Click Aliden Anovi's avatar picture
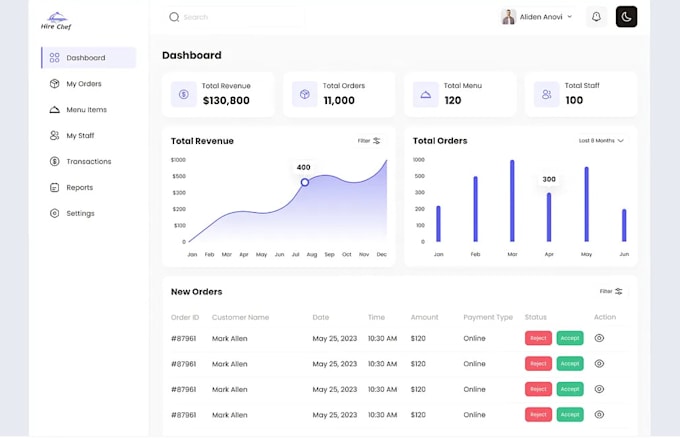 point(508,17)
